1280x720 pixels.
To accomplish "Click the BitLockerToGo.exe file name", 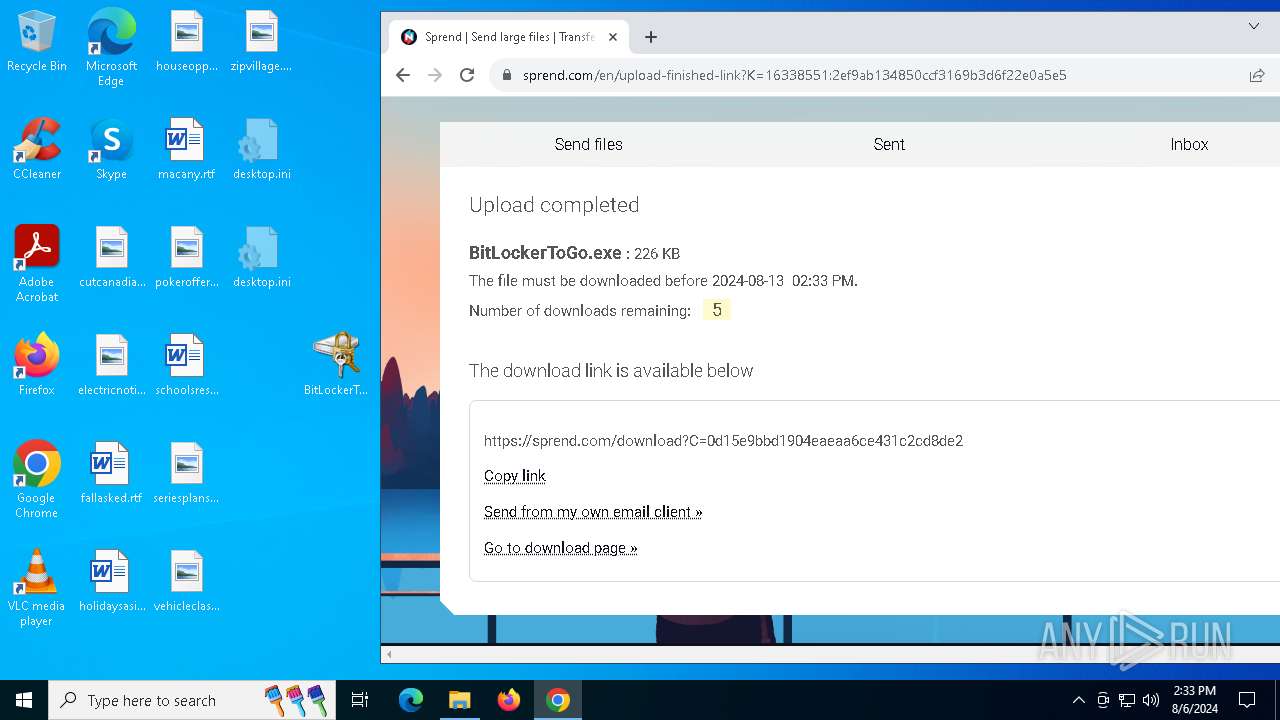I will click(545, 253).
